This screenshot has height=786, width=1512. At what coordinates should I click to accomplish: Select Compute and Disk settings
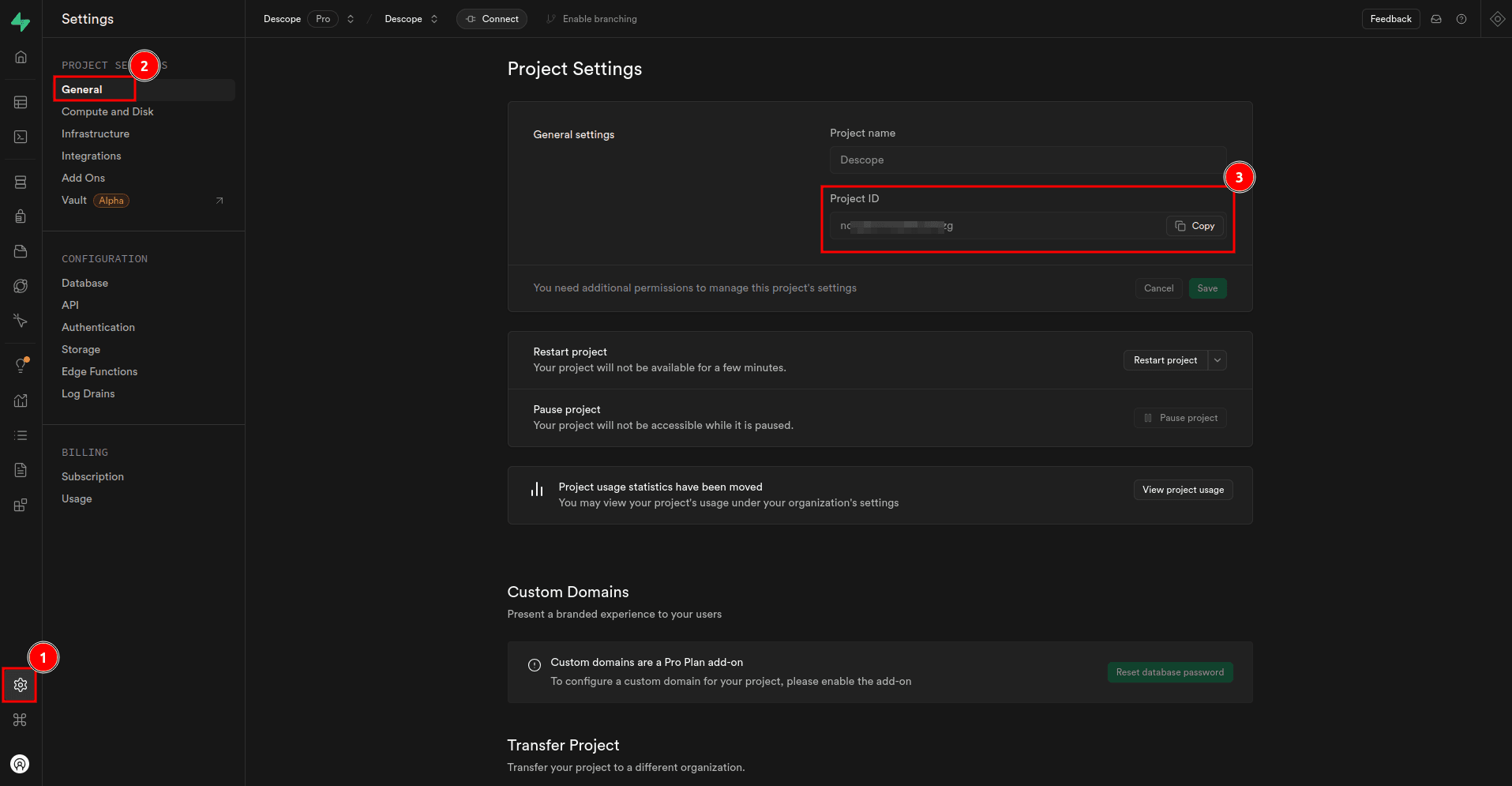[x=107, y=111]
